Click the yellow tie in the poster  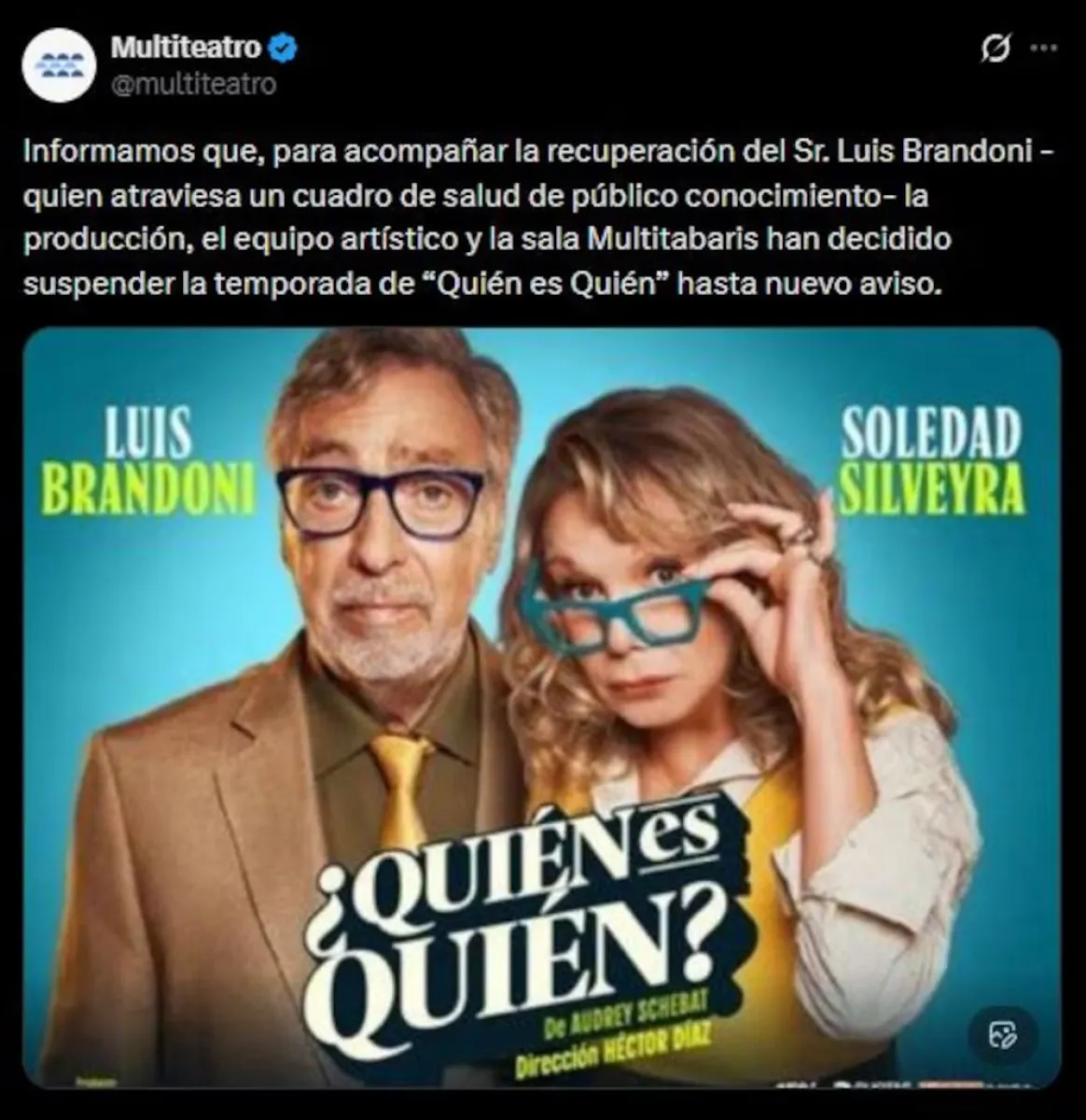click(x=402, y=790)
